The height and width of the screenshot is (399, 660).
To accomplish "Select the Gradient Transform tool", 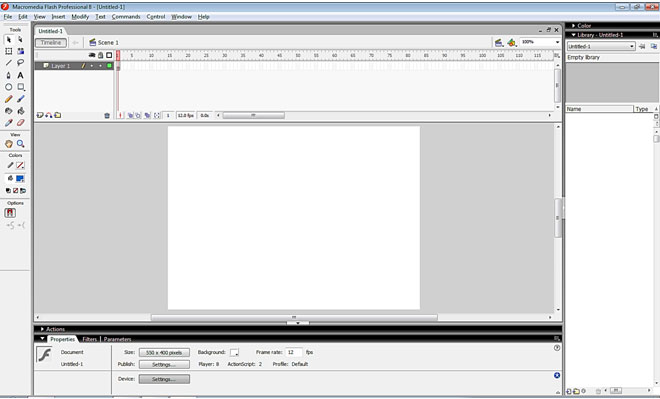I will (x=20, y=51).
